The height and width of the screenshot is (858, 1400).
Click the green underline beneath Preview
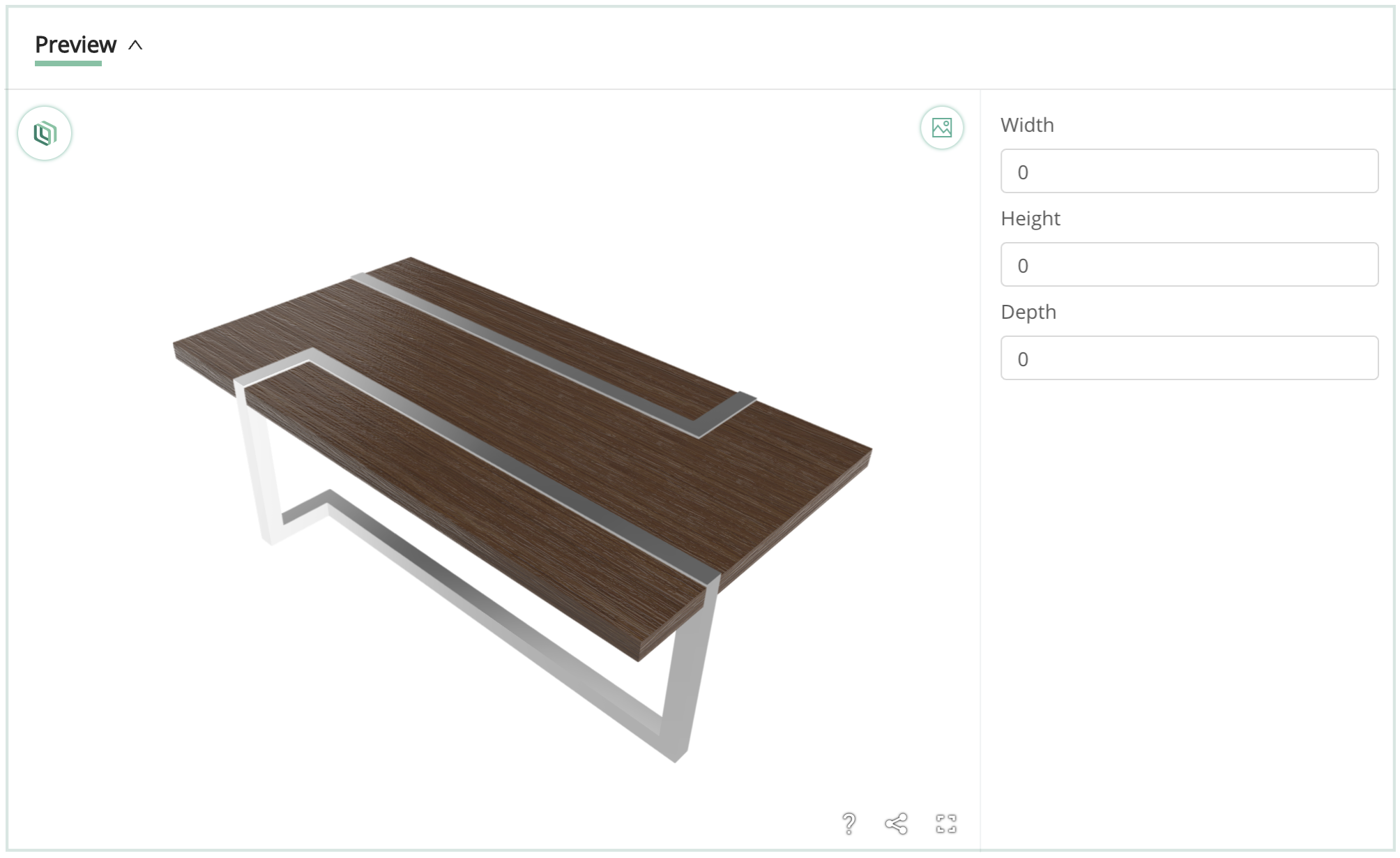pyautogui.click(x=68, y=63)
